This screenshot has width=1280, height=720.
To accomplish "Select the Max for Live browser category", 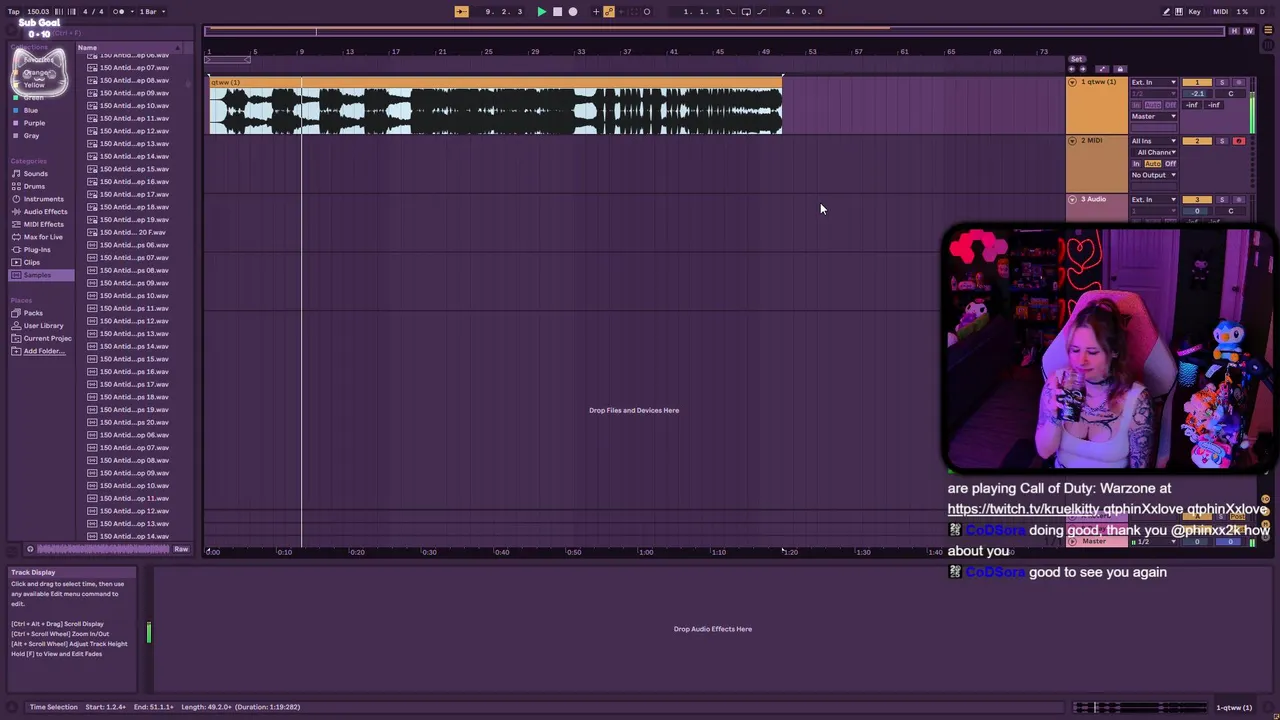I will click(42, 237).
